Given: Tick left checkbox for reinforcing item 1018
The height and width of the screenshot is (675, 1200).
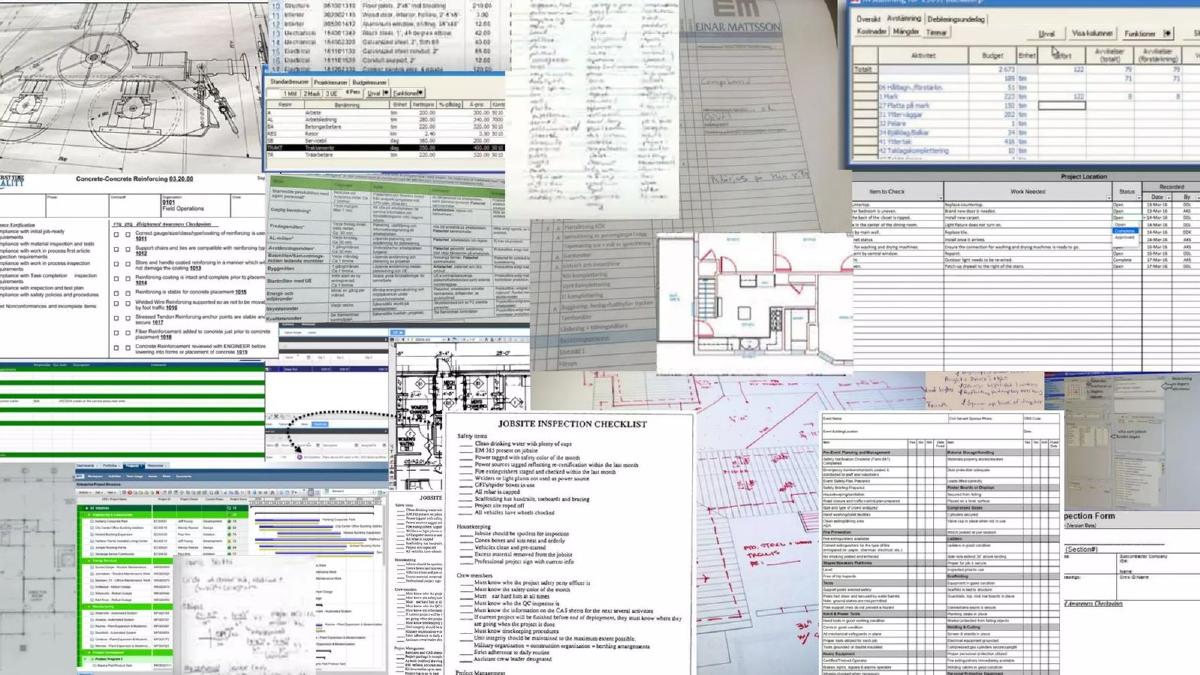Looking at the screenshot, I should pos(116,333).
